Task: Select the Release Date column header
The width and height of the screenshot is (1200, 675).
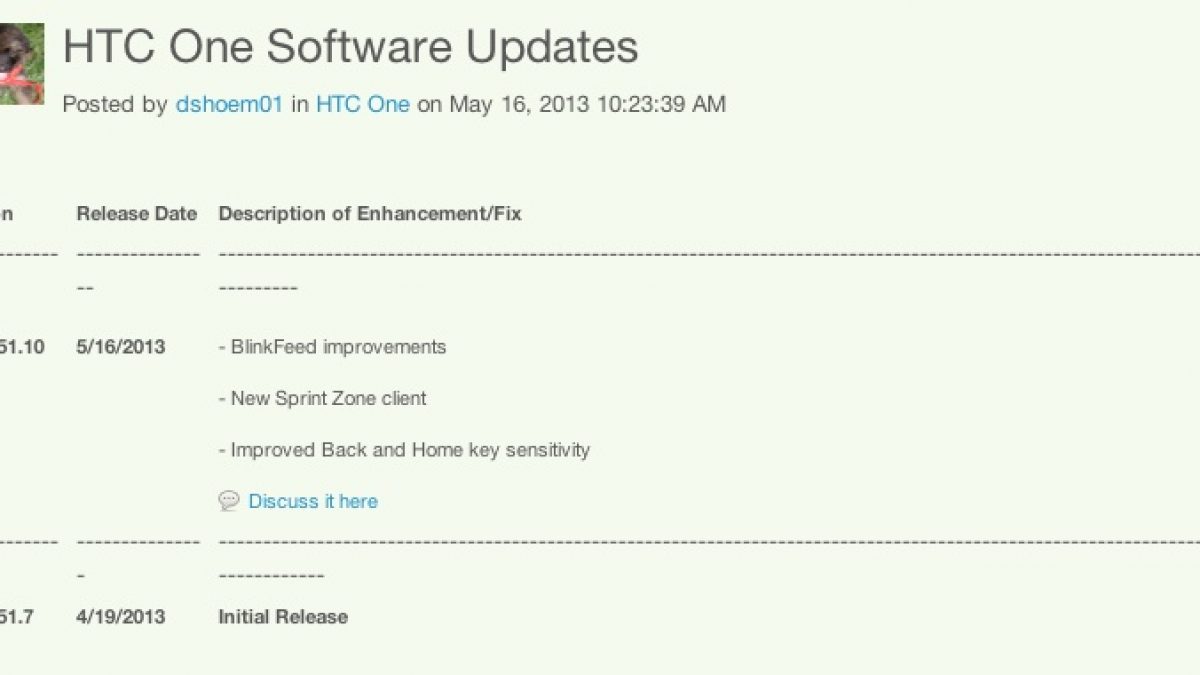Action: pyautogui.click(x=137, y=213)
